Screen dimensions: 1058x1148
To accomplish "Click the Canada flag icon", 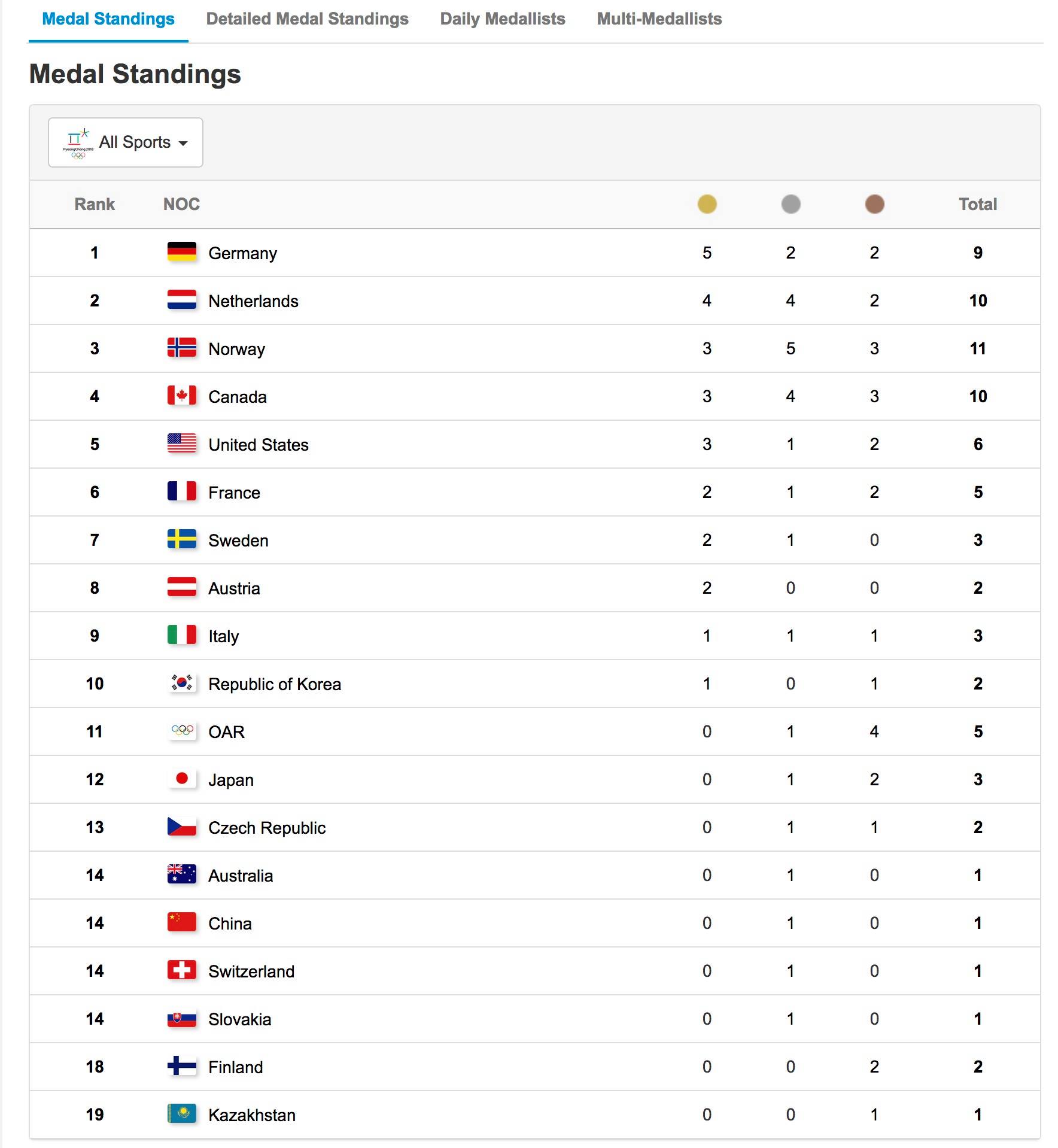I will click(x=182, y=396).
